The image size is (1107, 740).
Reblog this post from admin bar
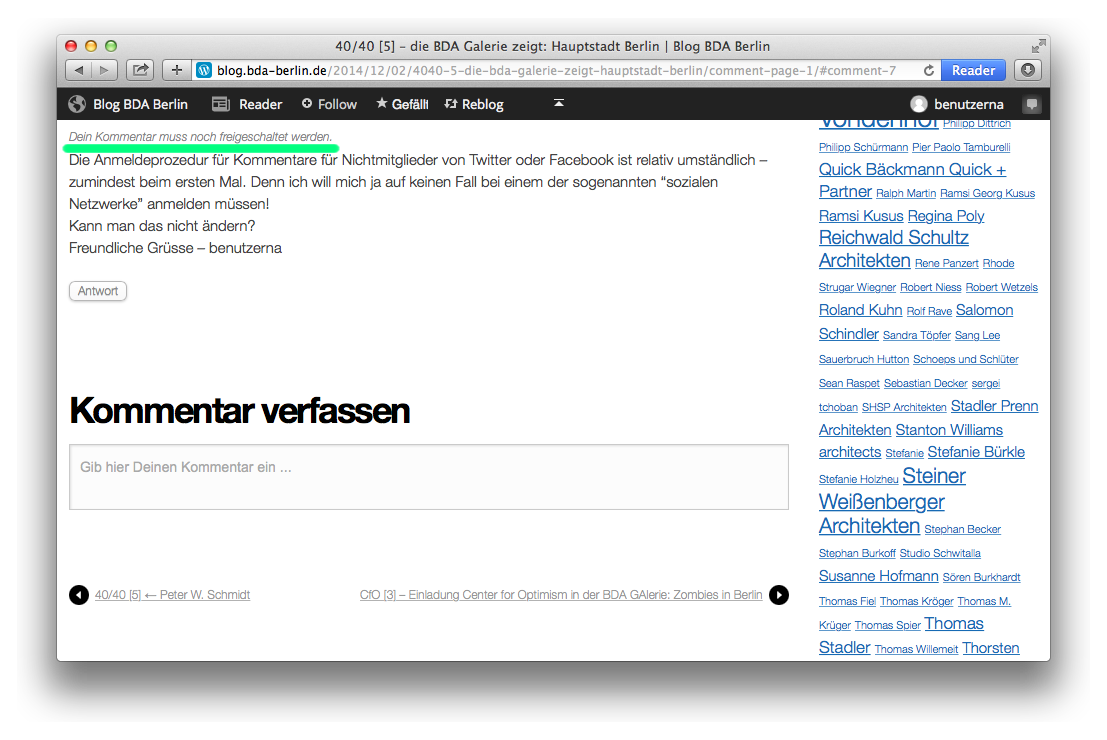pyautogui.click(x=474, y=104)
